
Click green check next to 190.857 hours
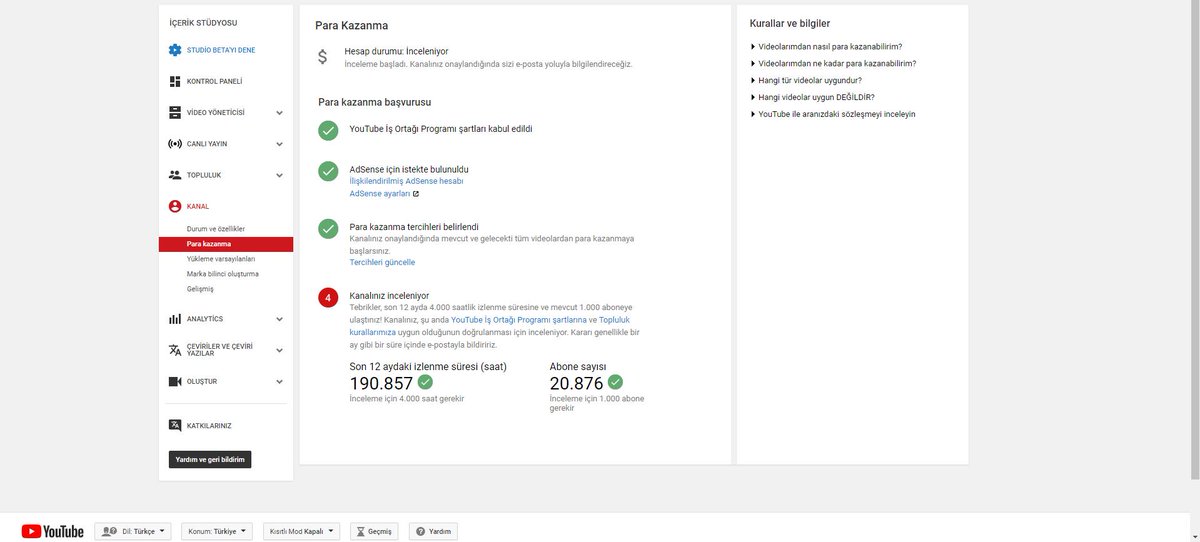tap(425, 382)
